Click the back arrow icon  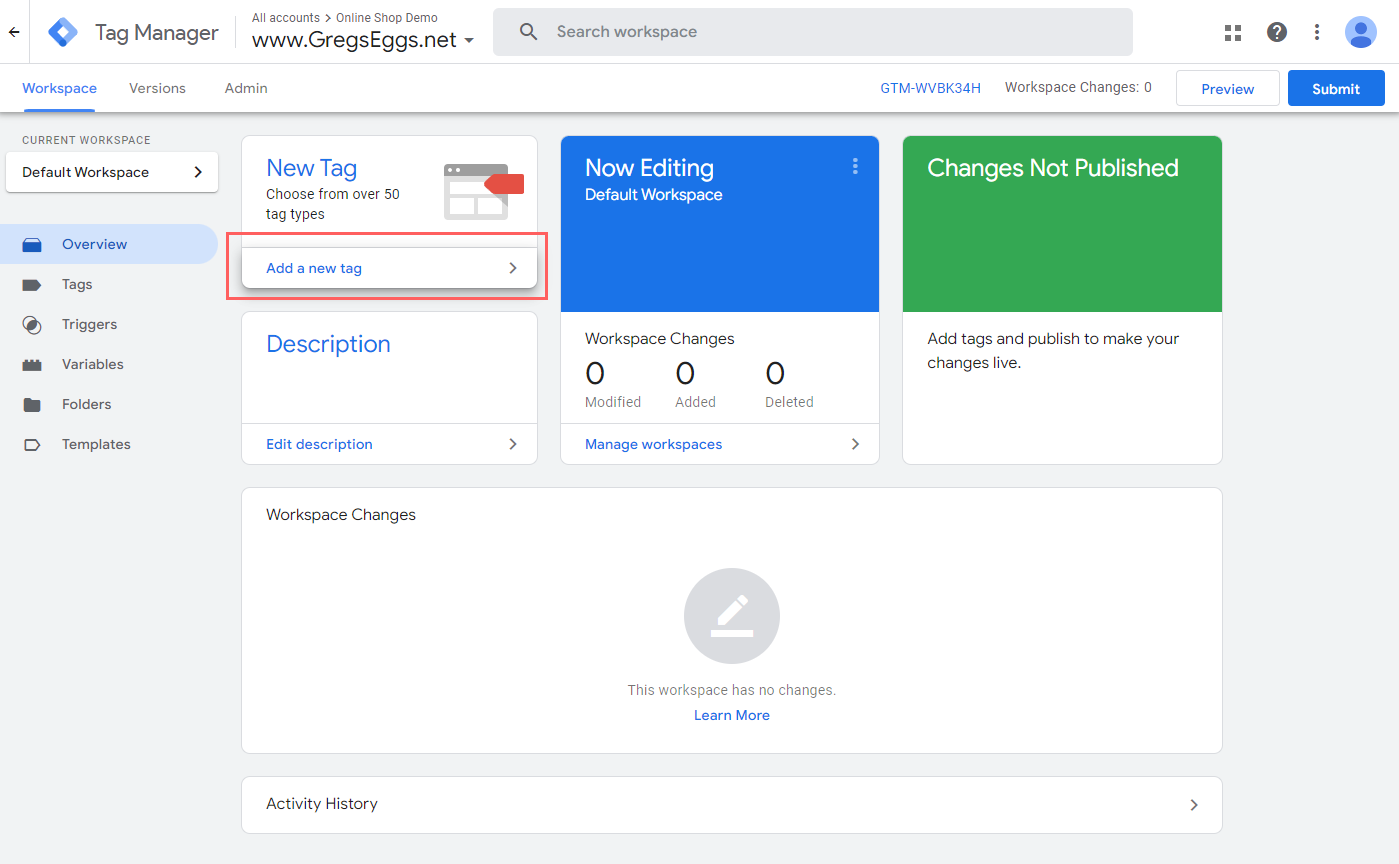coord(14,32)
